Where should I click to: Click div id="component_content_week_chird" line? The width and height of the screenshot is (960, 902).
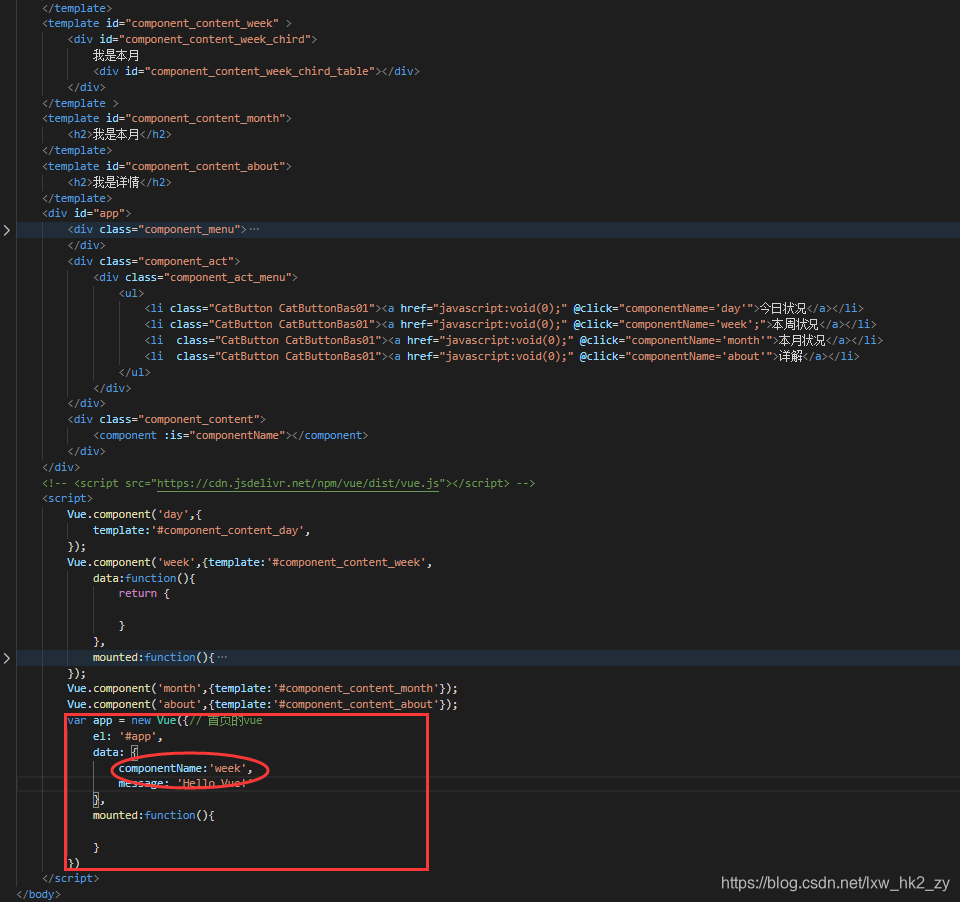coord(192,39)
